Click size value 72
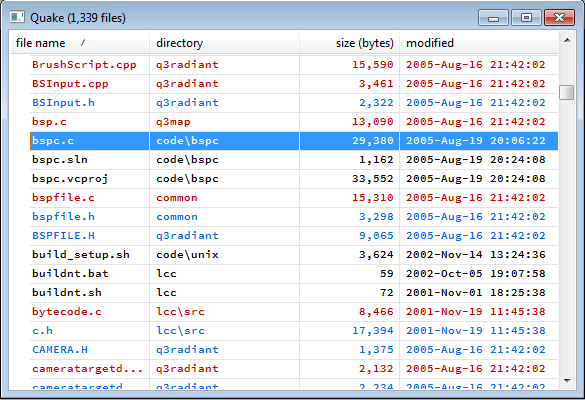 [387, 293]
